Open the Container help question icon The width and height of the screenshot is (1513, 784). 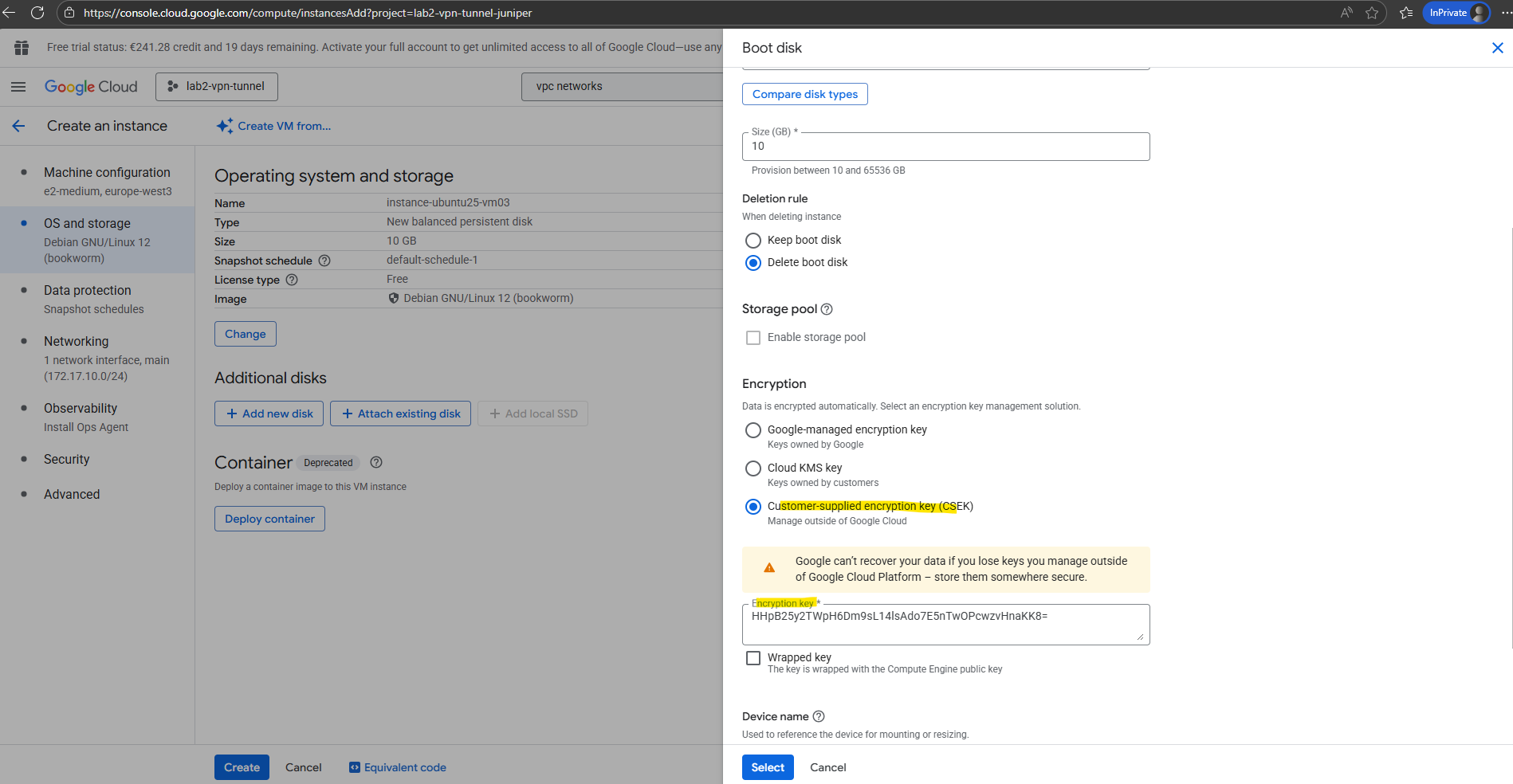(x=376, y=462)
